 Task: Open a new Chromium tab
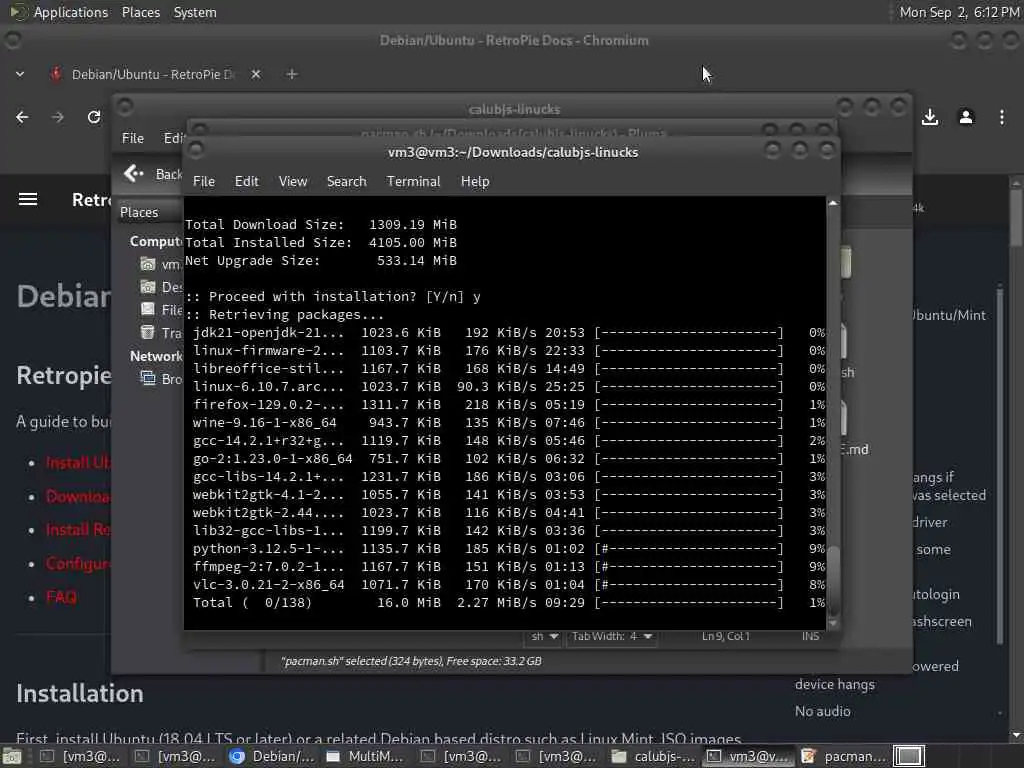[292, 74]
